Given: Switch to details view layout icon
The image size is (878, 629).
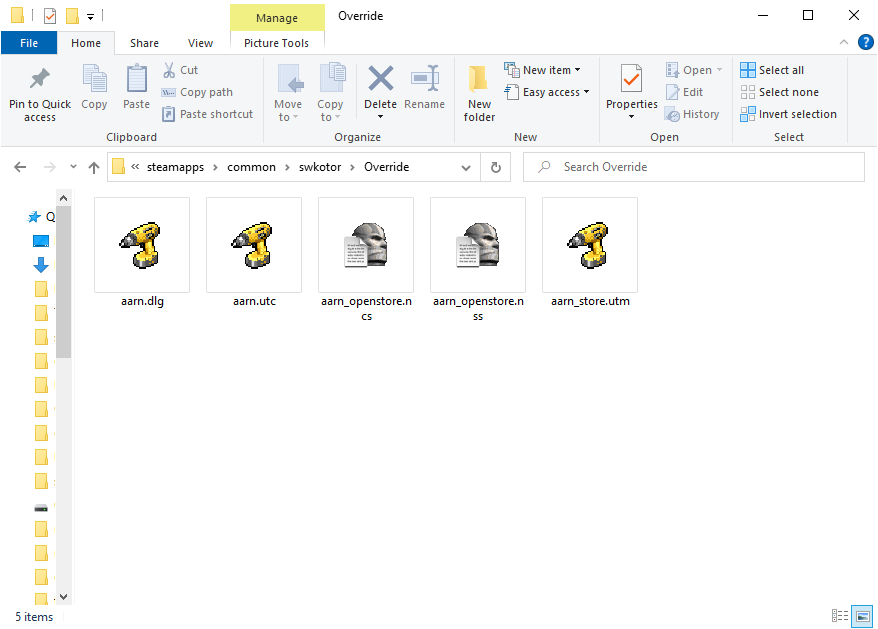Looking at the screenshot, I should pos(839,616).
